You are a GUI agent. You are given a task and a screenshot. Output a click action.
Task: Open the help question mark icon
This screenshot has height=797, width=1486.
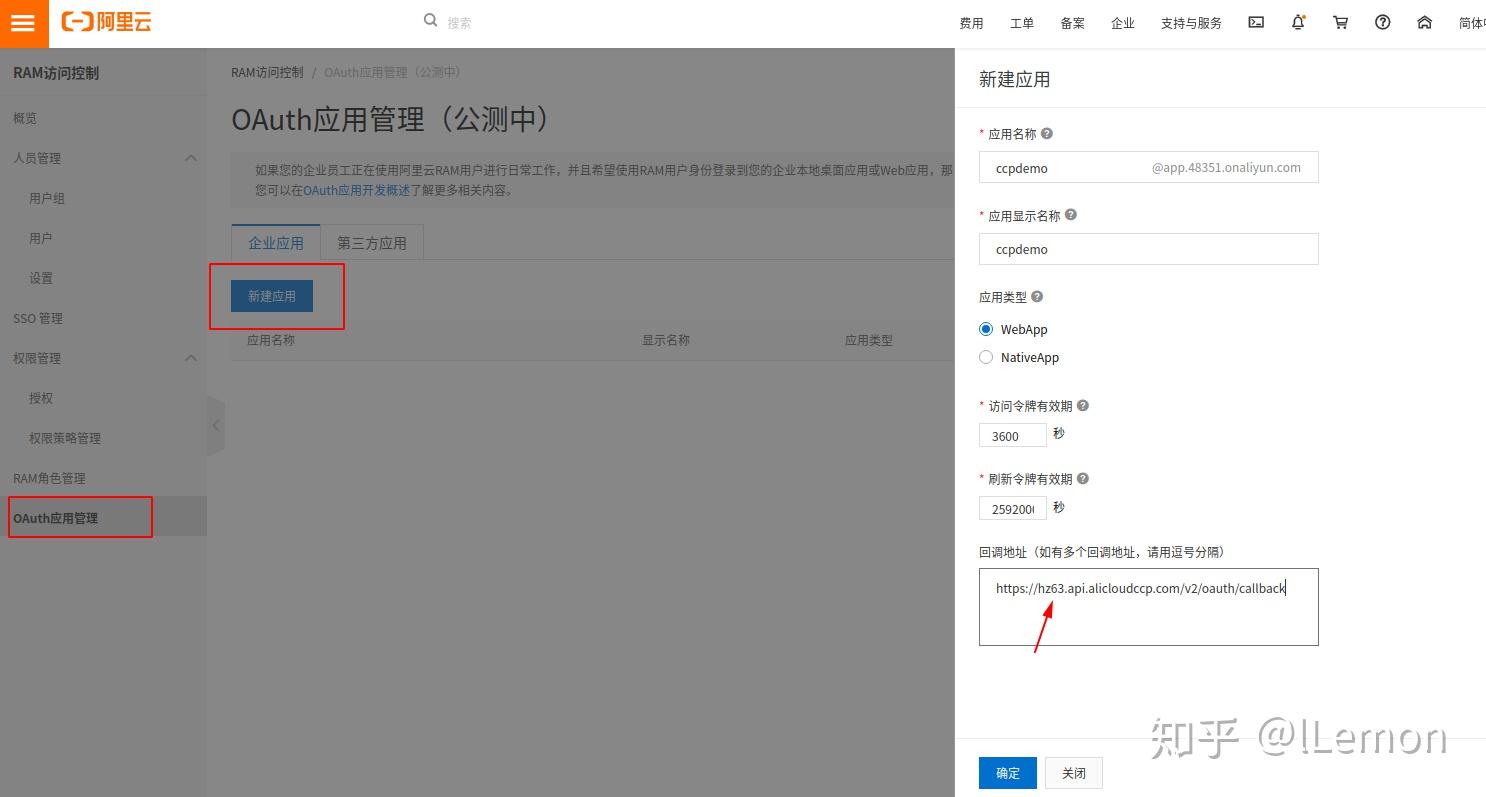1382,22
